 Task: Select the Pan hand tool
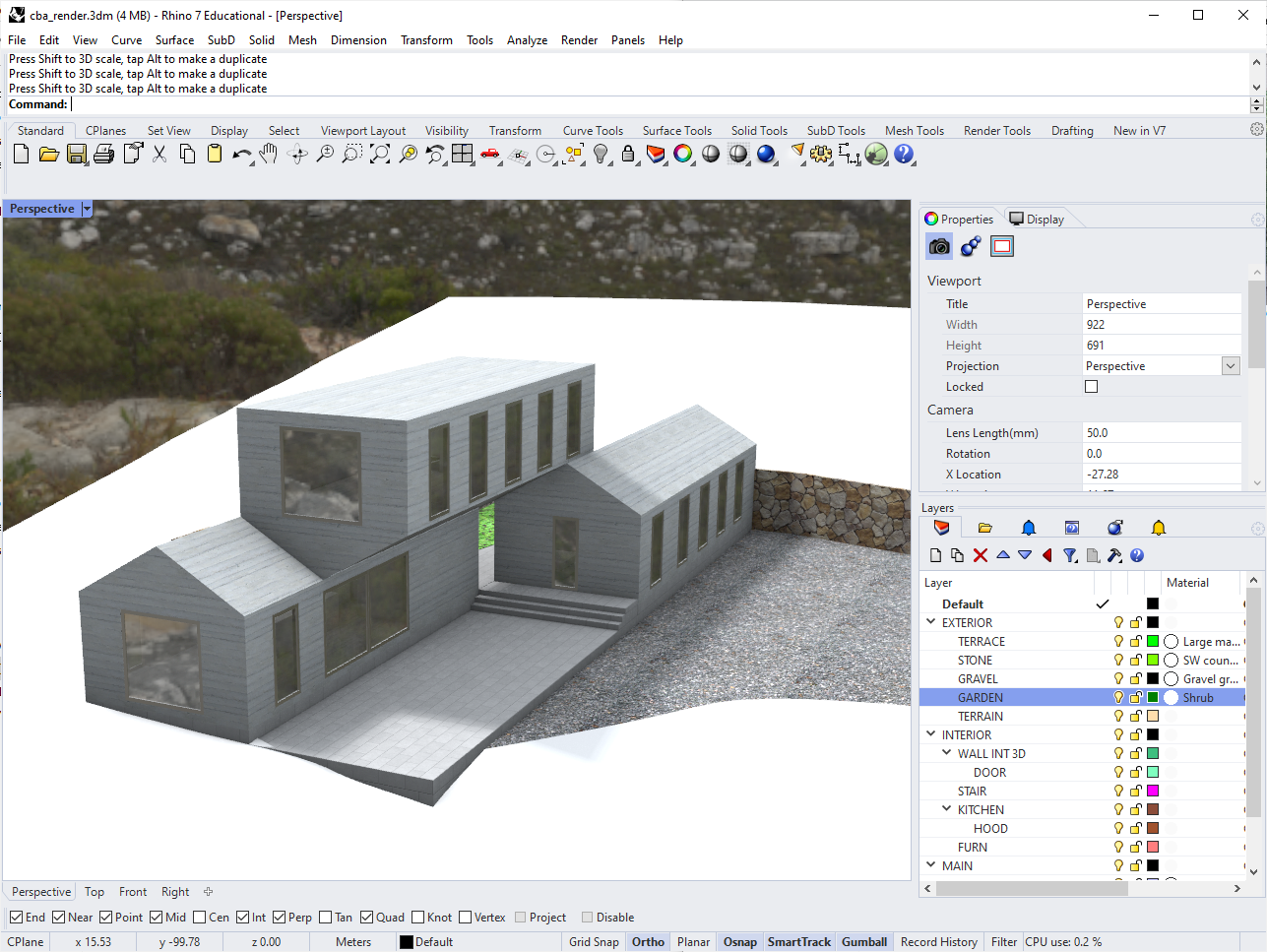269,155
